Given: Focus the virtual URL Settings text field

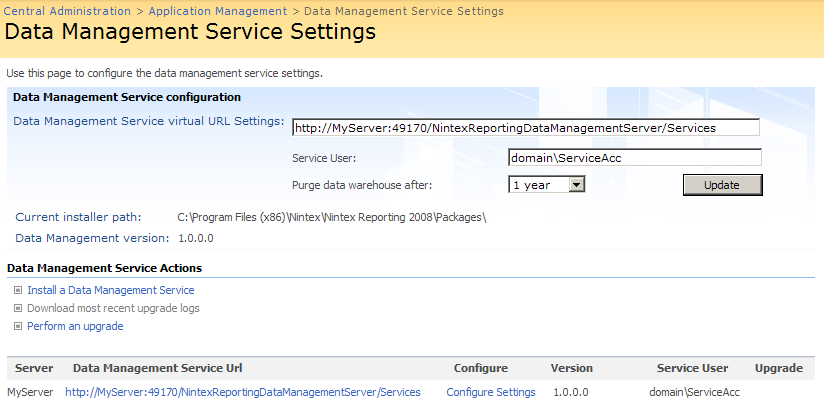Looking at the screenshot, I should 525,127.
